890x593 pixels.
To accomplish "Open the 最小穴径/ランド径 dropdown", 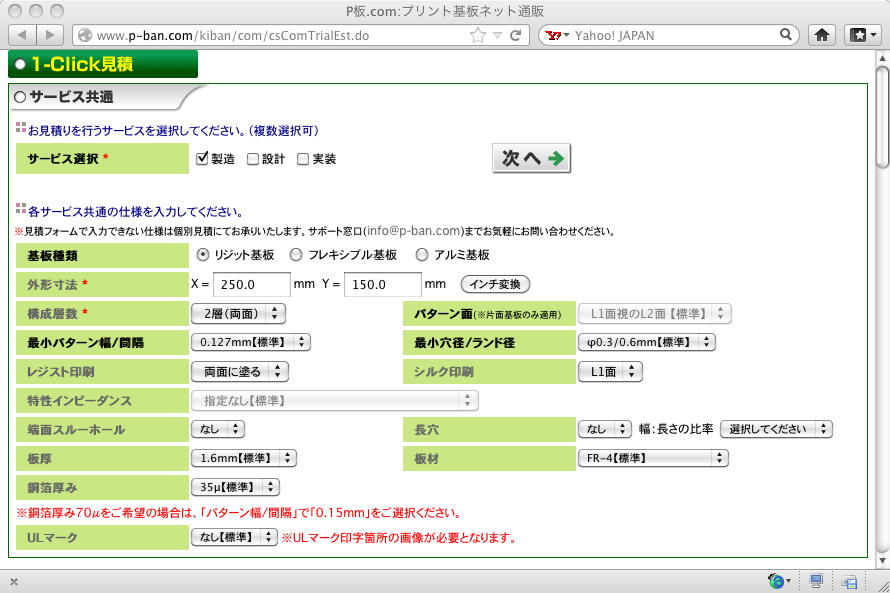I will point(646,342).
